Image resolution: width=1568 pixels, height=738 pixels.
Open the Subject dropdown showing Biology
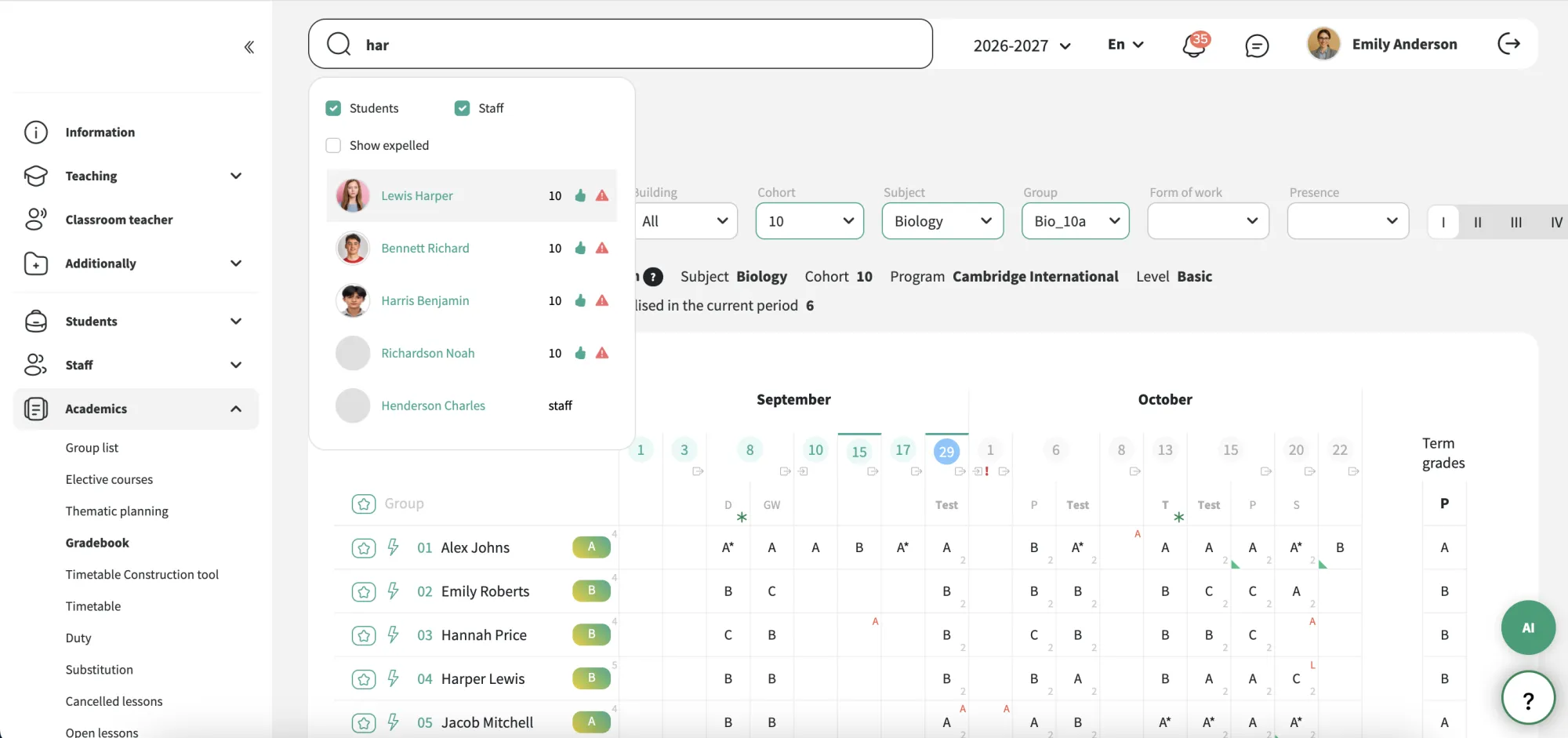pos(942,221)
